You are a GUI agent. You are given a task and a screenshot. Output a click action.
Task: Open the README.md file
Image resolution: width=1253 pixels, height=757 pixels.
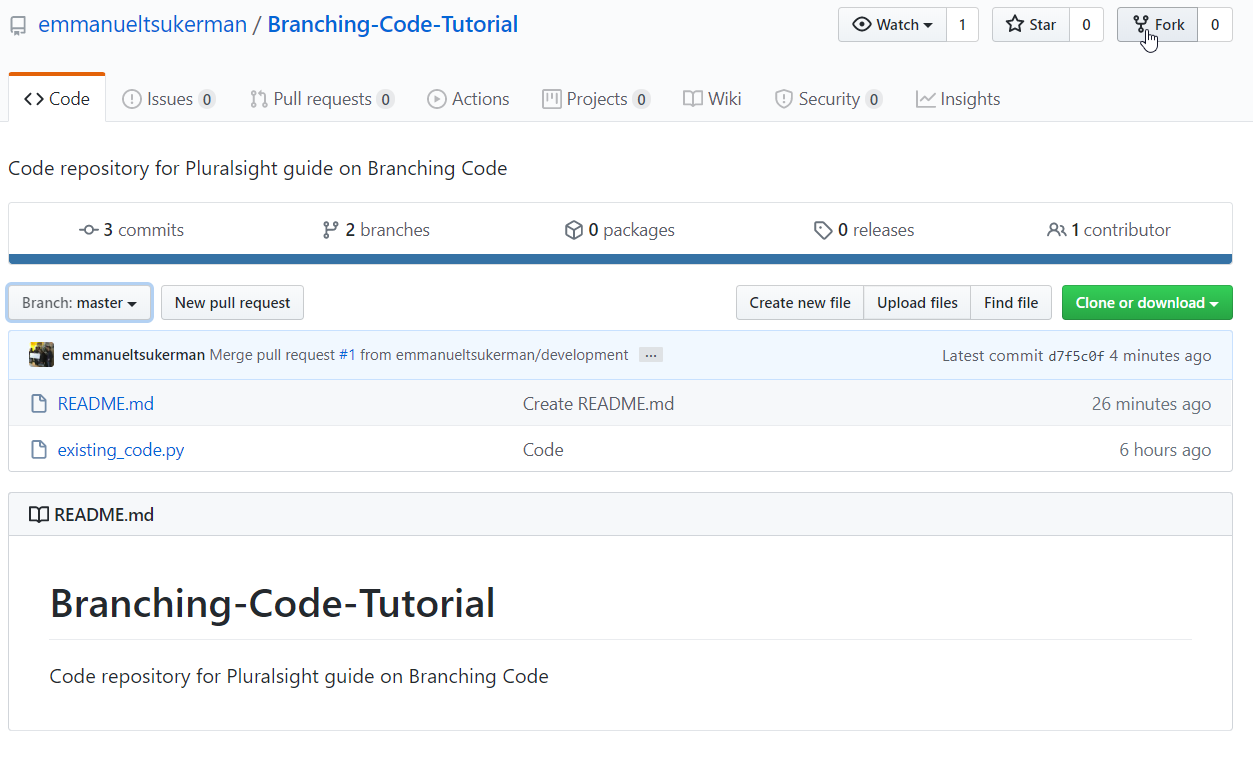(106, 404)
